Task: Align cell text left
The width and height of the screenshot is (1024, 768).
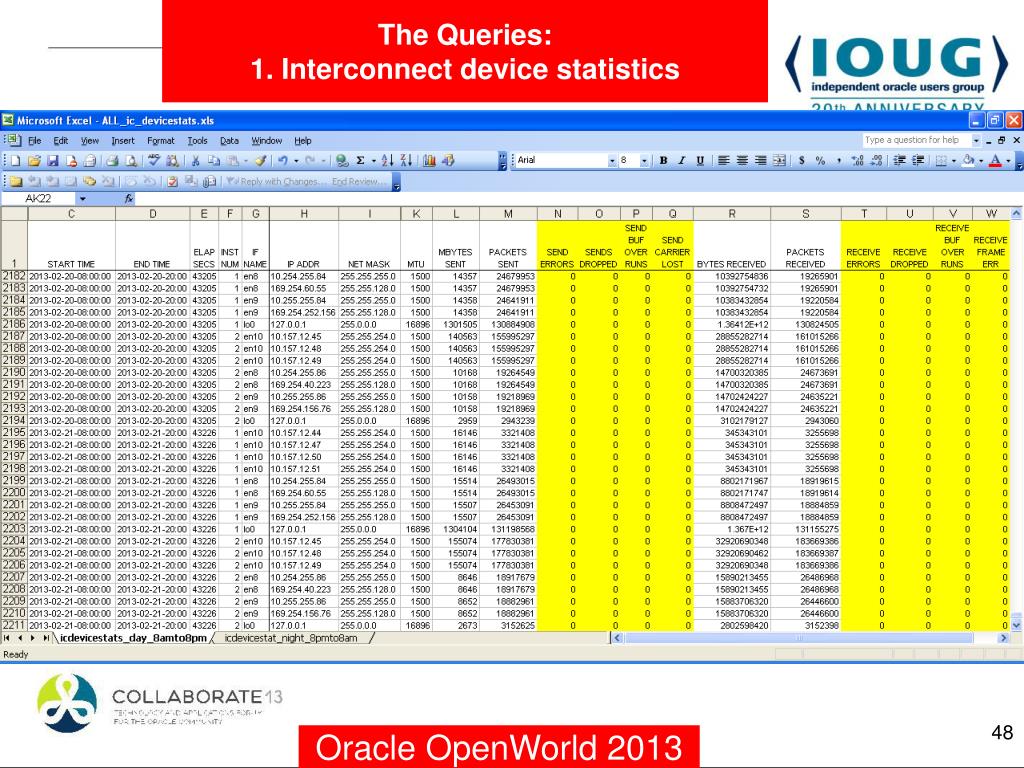Action: 724,161
